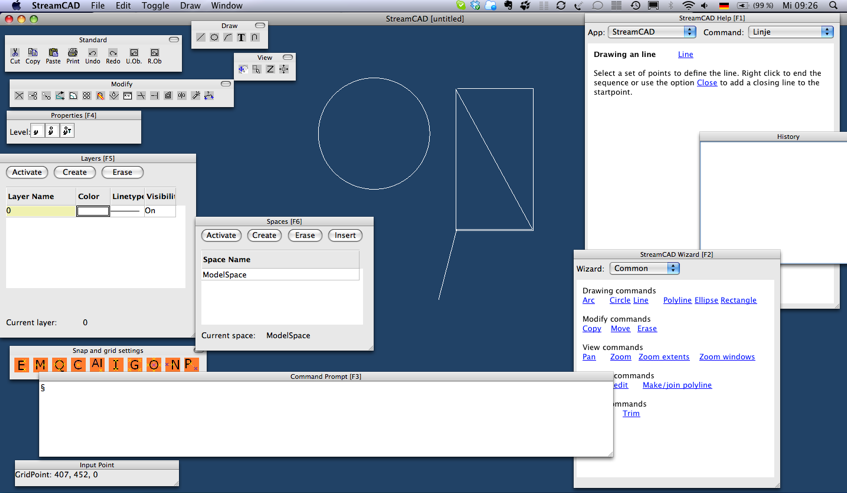
Task: Toggle the On visibility cell for layer 0
Action: 159,211
